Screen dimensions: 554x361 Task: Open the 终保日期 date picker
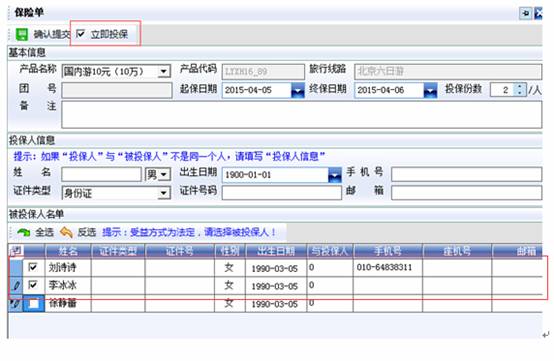point(430,90)
